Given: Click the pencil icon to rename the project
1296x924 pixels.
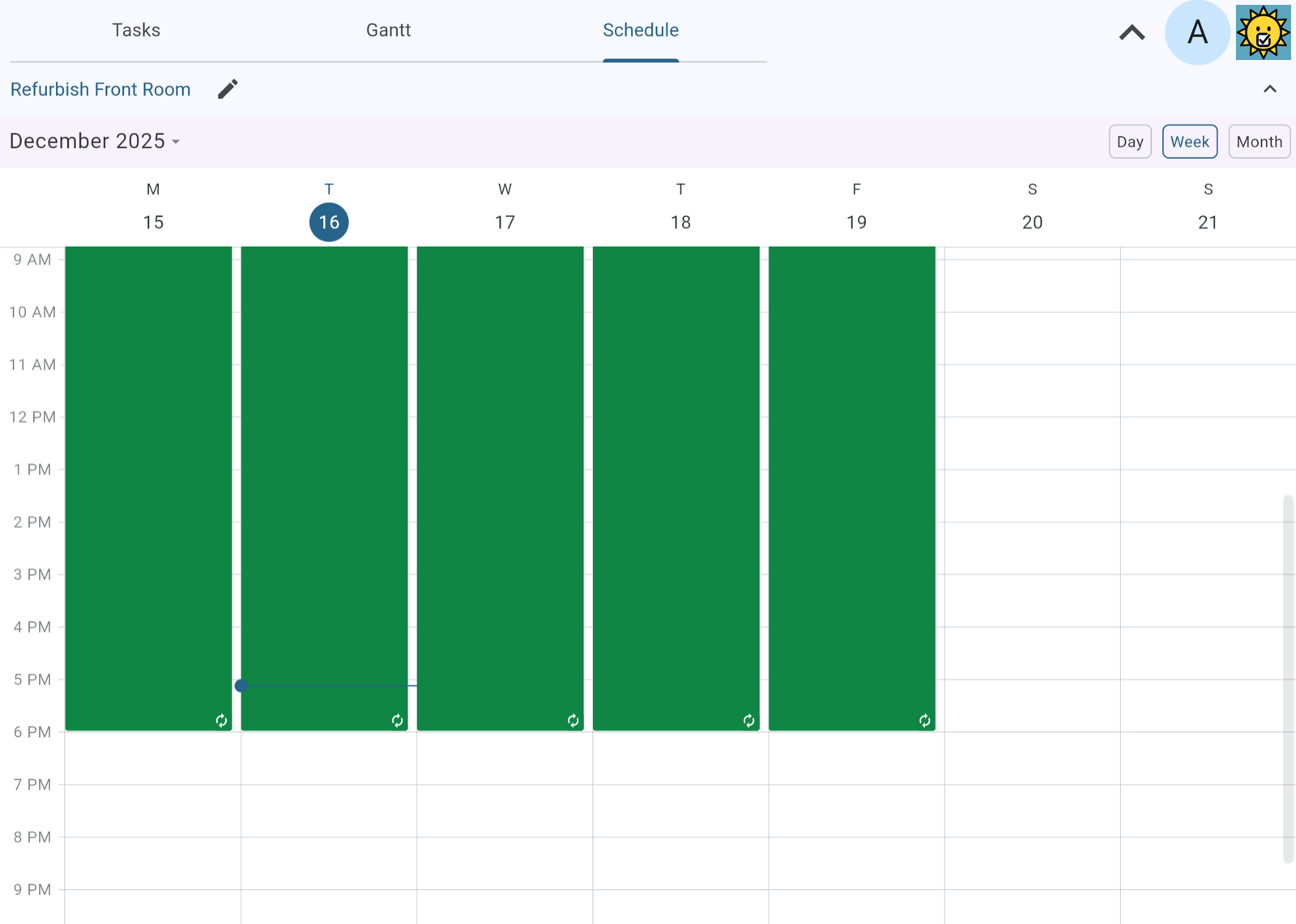Looking at the screenshot, I should (227, 89).
